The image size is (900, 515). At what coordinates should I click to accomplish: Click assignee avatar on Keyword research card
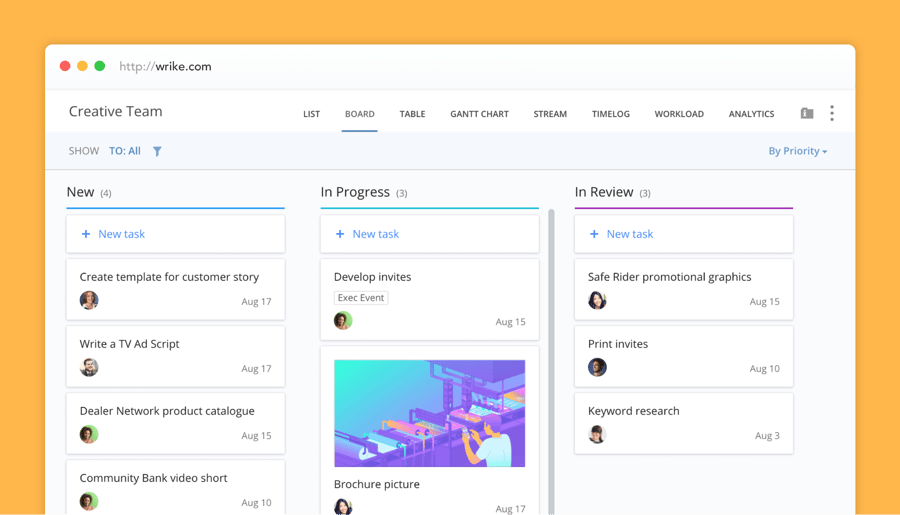point(597,435)
